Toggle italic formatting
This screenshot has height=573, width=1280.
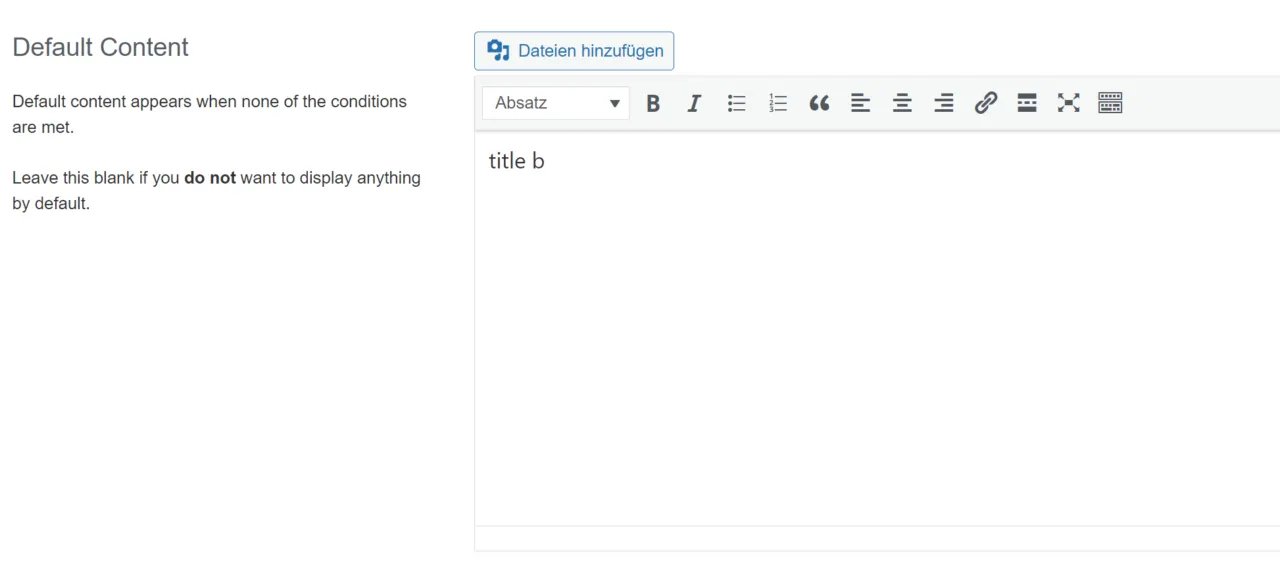coord(695,103)
